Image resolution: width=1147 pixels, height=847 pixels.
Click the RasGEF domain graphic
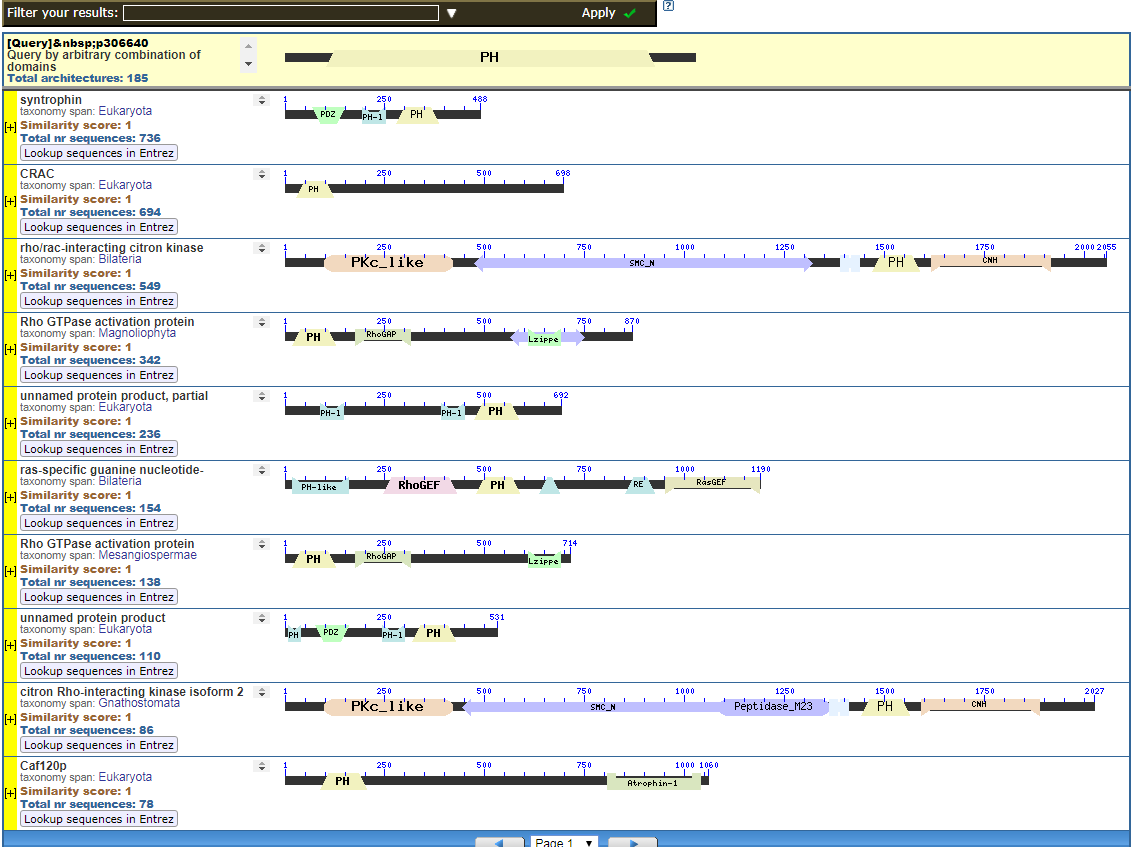click(x=710, y=482)
